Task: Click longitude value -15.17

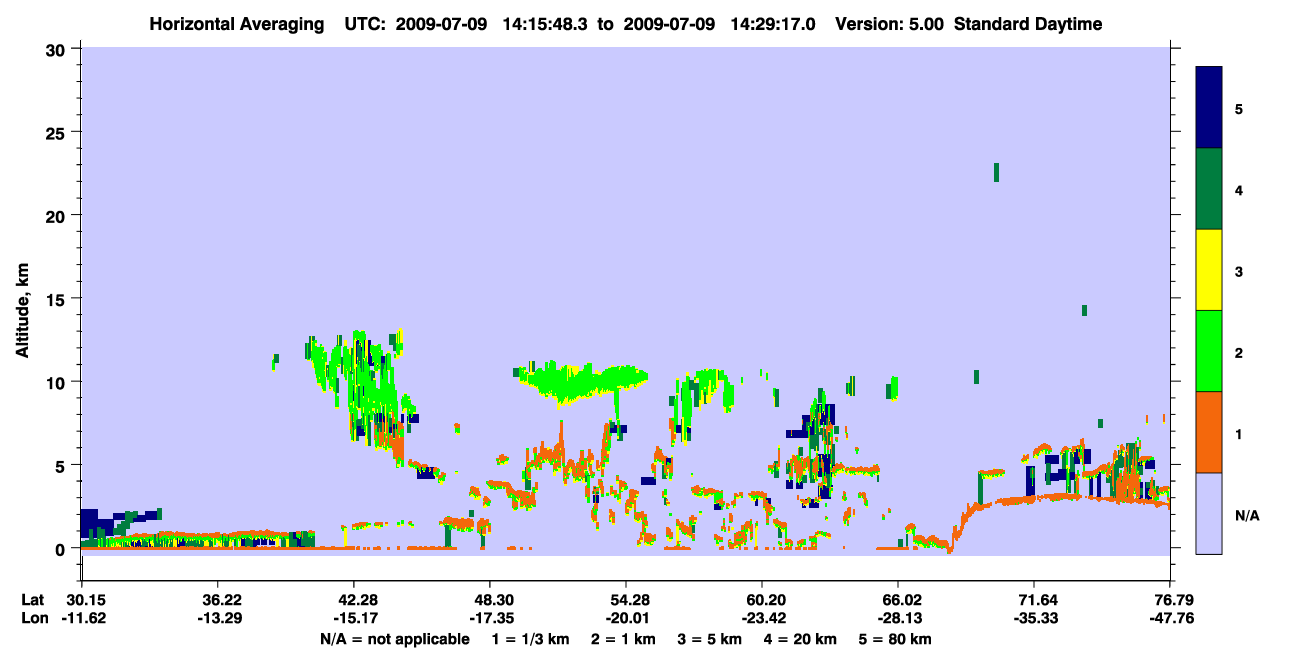Action: point(353,618)
